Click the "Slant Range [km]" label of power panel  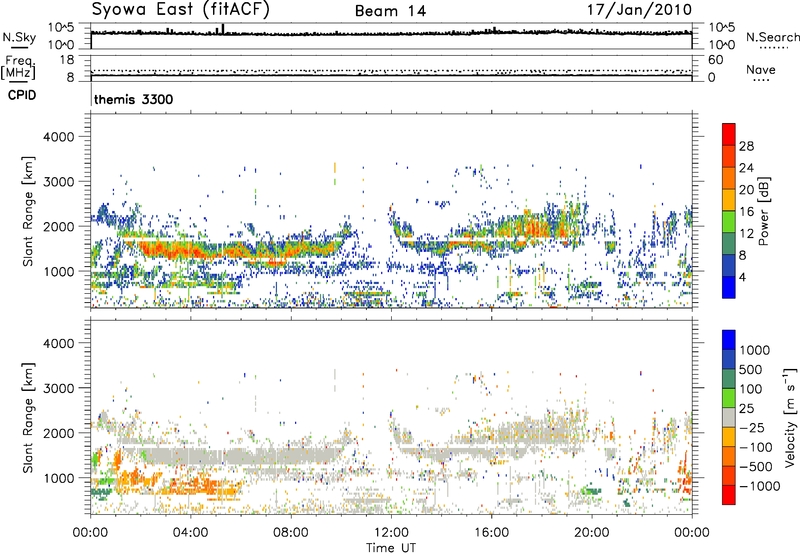tap(28, 211)
